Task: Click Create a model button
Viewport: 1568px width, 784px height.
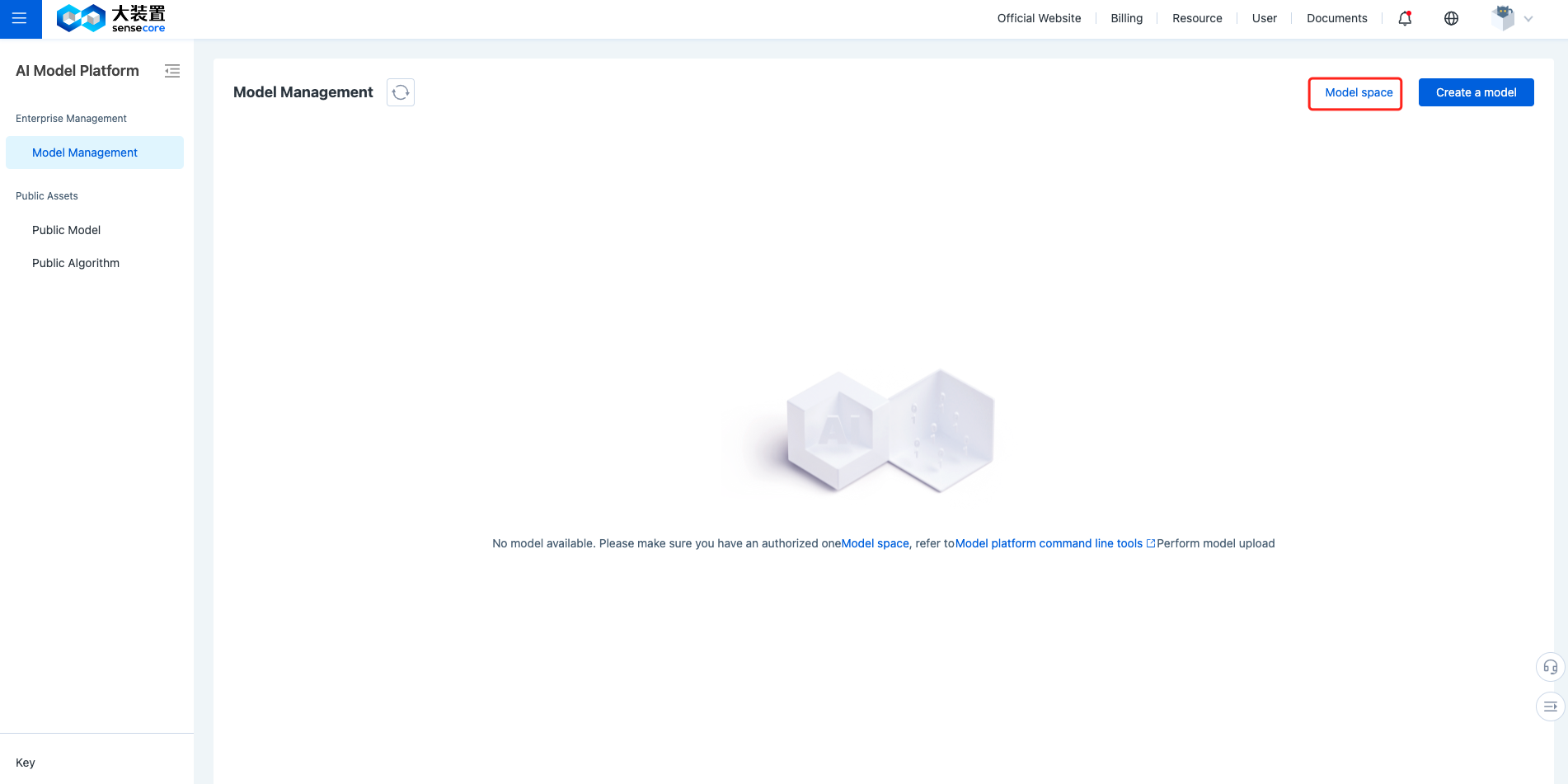Action: [x=1476, y=92]
